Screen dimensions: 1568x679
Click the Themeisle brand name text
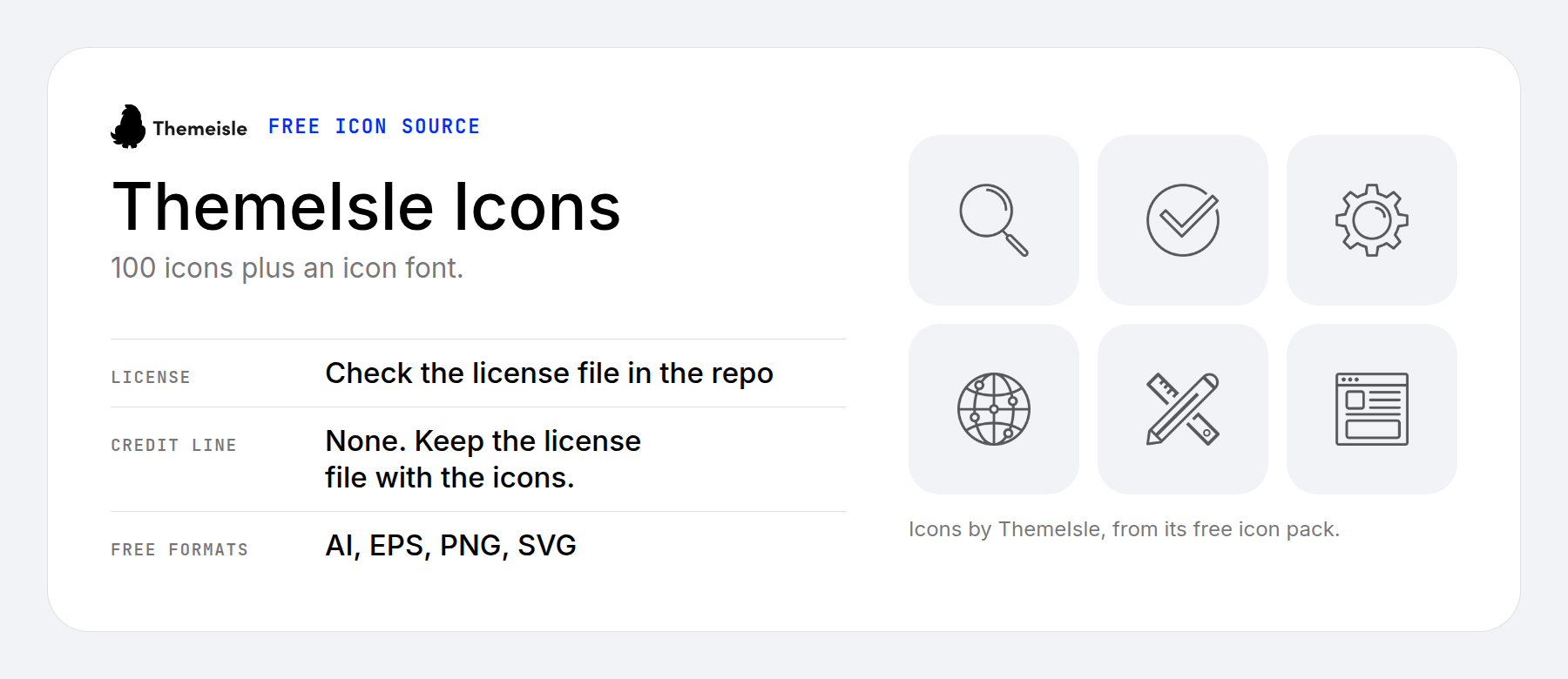[x=199, y=129]
